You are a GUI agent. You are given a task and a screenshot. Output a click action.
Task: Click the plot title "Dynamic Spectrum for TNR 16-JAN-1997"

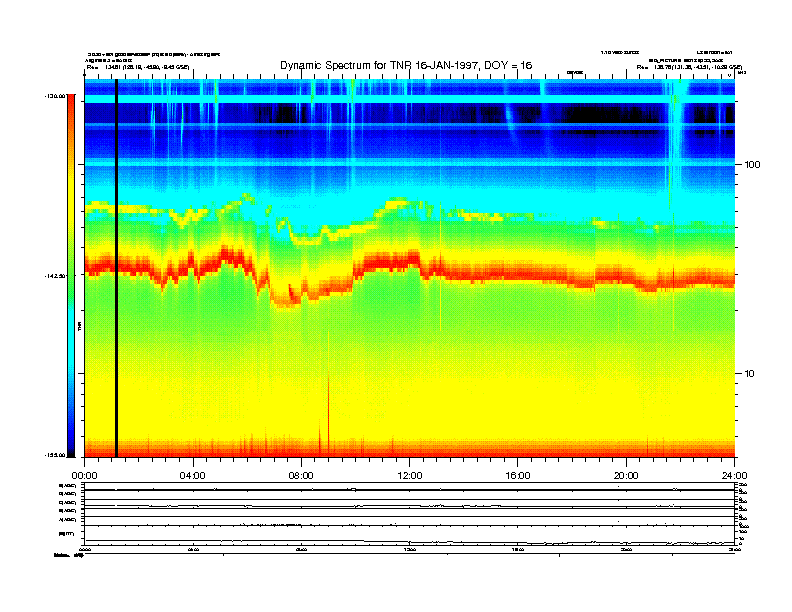(x=406, y=65)
